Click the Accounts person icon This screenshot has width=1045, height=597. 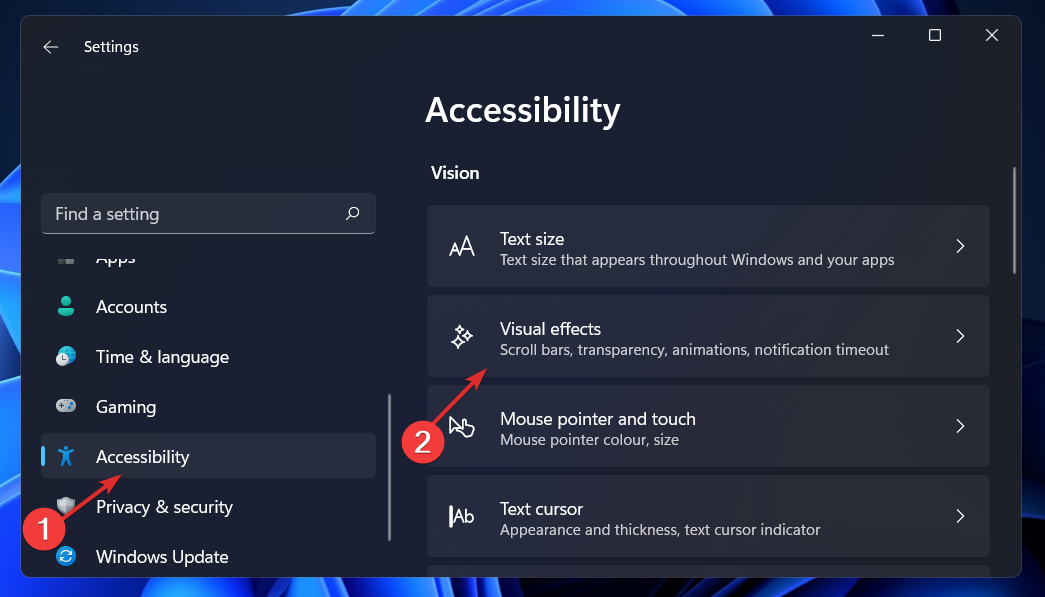pyautogui.click(x=66, y=306)
